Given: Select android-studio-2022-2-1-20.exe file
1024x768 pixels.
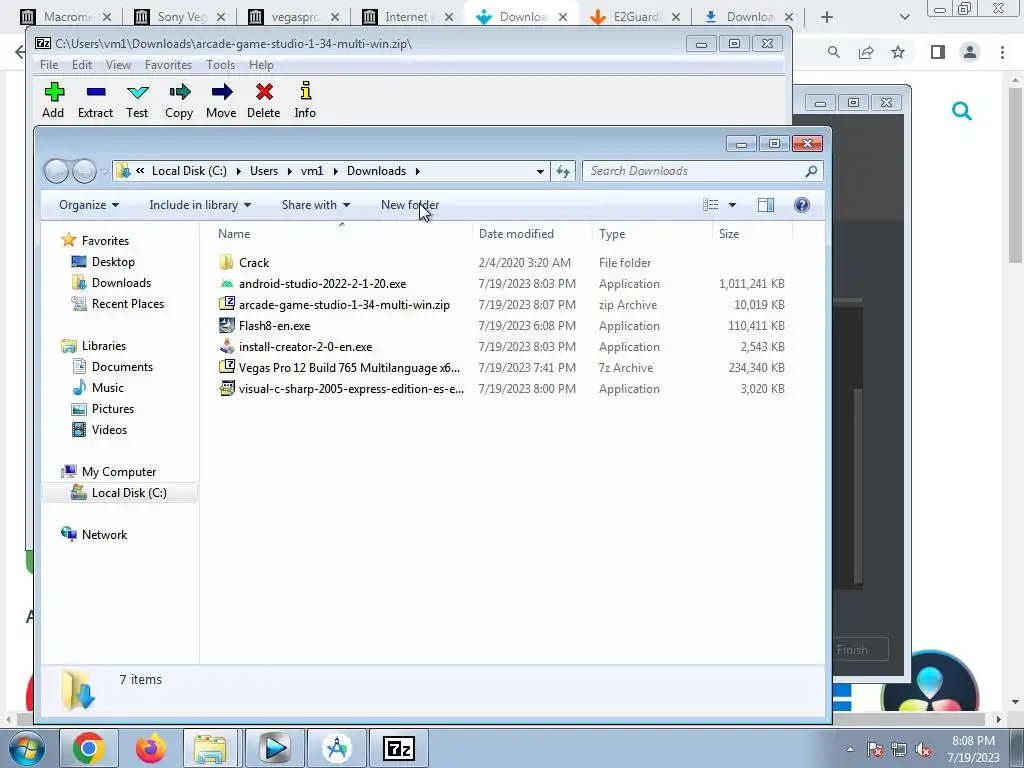Looking at the screenshot, I should click(322, 283).
